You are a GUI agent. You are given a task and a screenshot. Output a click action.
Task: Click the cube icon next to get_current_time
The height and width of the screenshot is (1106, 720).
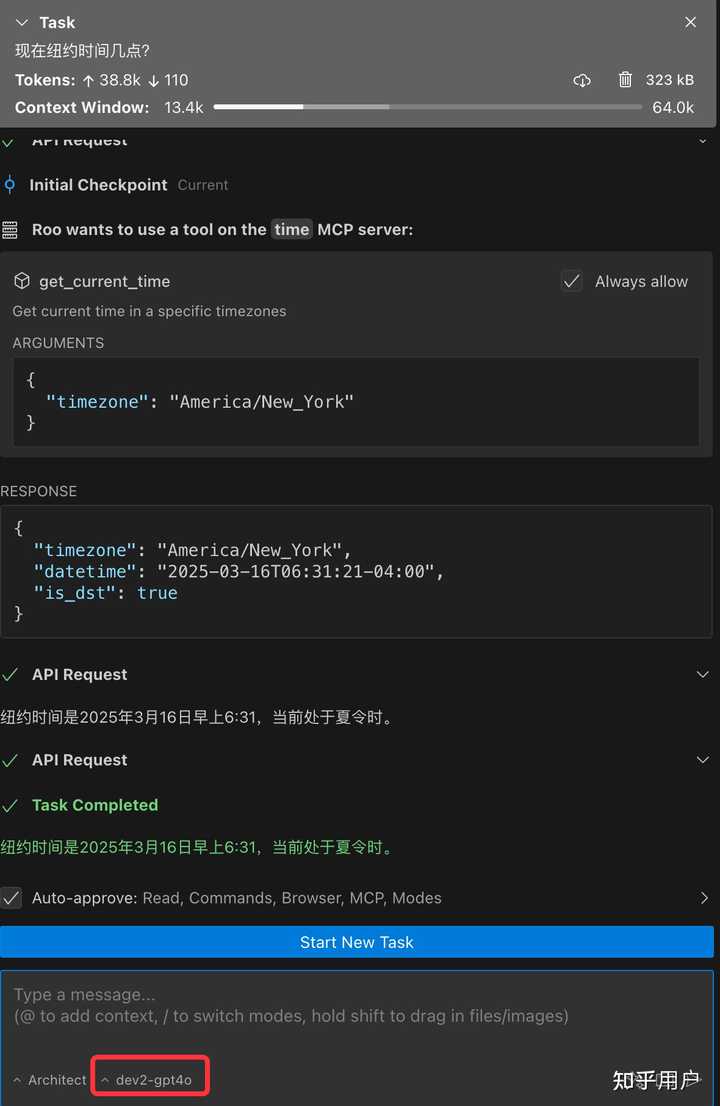tap(20, 282)
